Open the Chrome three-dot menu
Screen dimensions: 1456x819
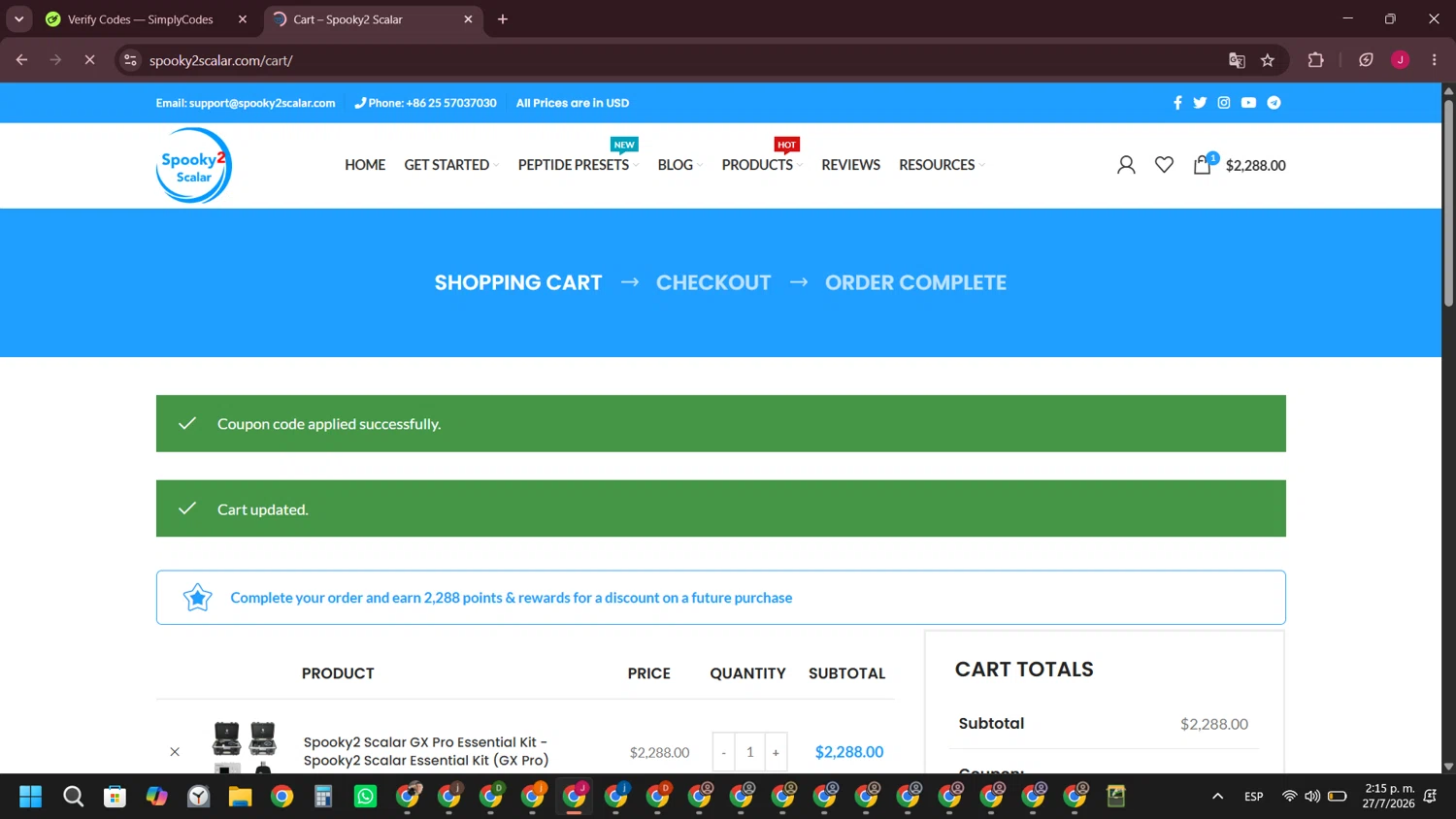coord(1434,60)
